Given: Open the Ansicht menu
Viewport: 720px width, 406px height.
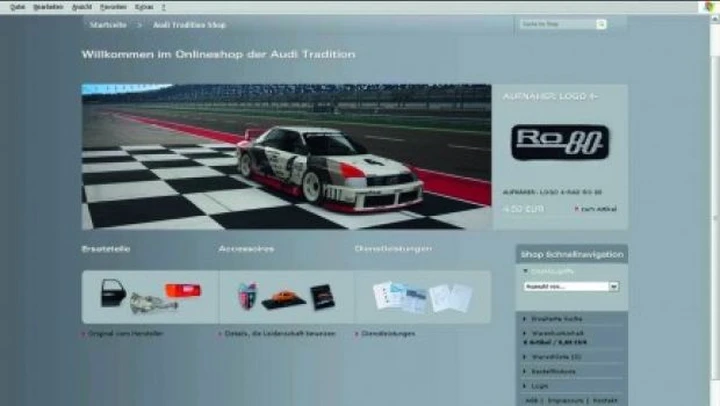Looking at the screenshot, I should 82,7.
